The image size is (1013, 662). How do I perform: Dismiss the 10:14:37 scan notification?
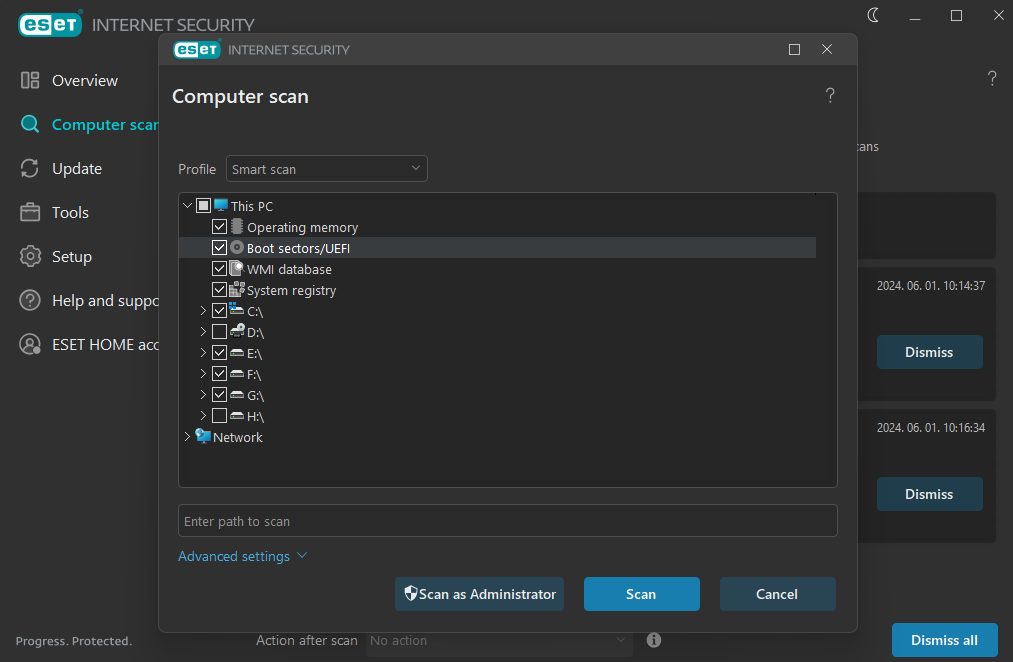click(929, 352)
